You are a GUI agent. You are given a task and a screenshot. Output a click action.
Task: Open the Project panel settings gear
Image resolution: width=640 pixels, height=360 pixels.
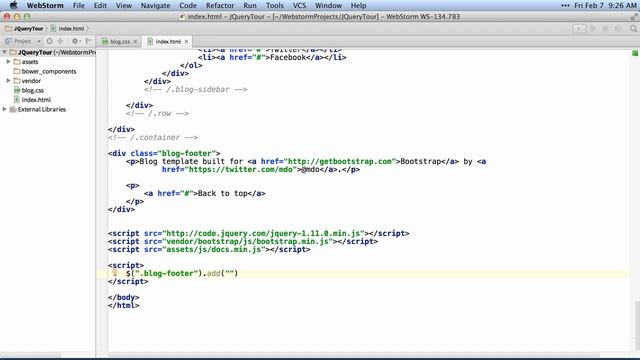point(76,41)
